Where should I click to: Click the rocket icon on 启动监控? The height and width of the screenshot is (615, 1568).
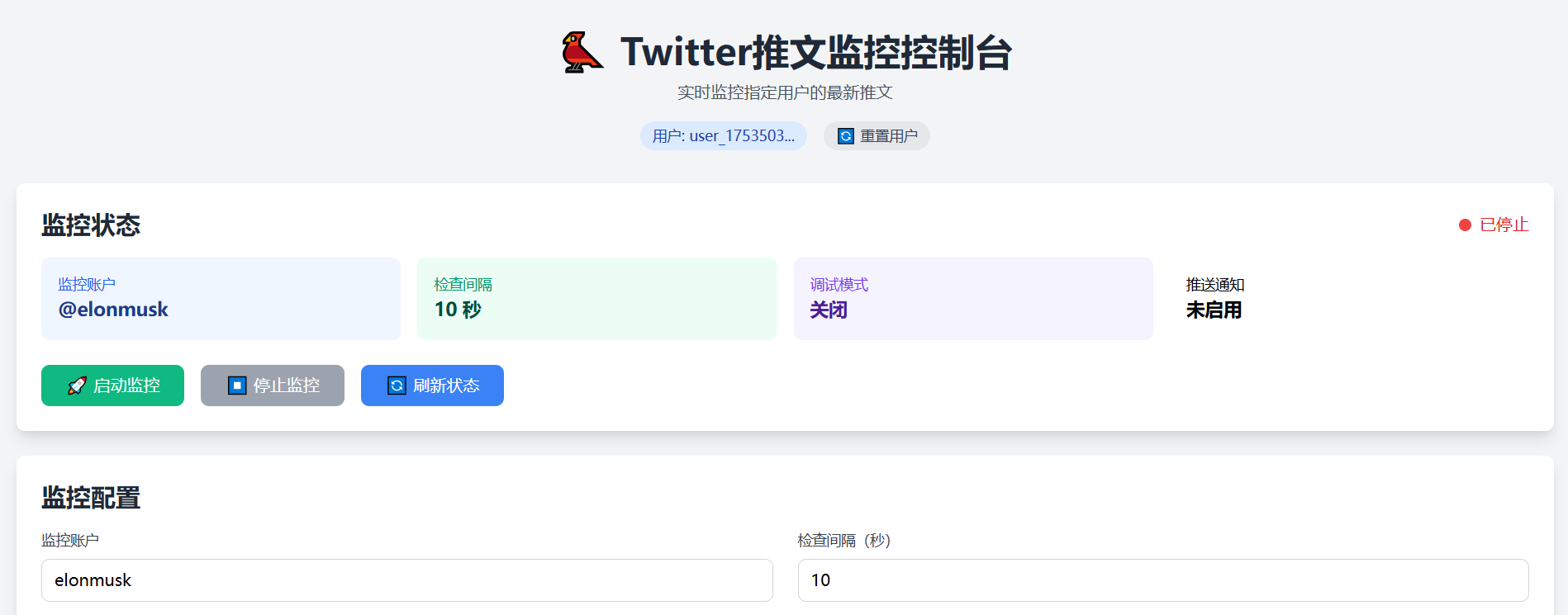[x=77, y=386]
